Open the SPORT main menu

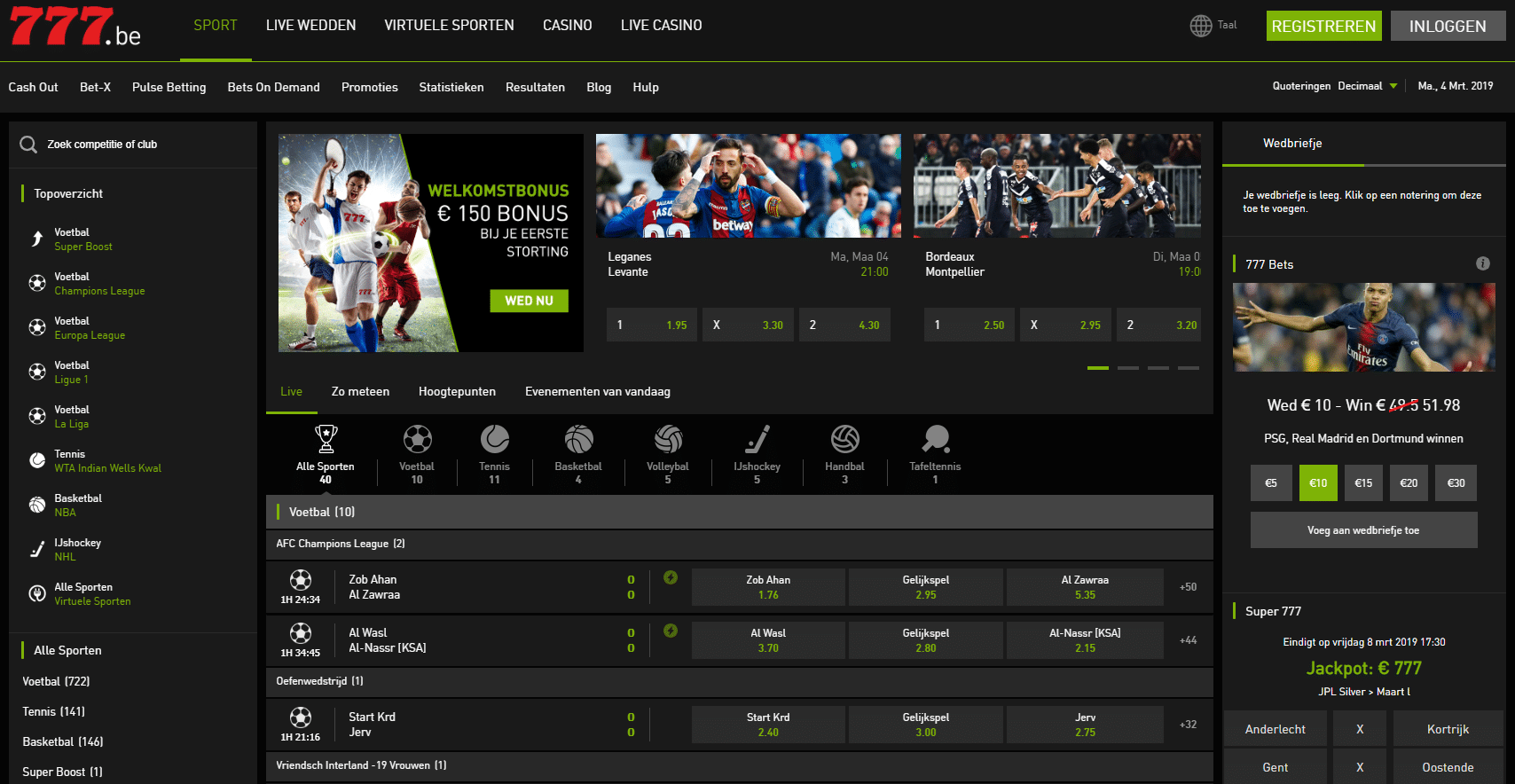click(216, 26)
